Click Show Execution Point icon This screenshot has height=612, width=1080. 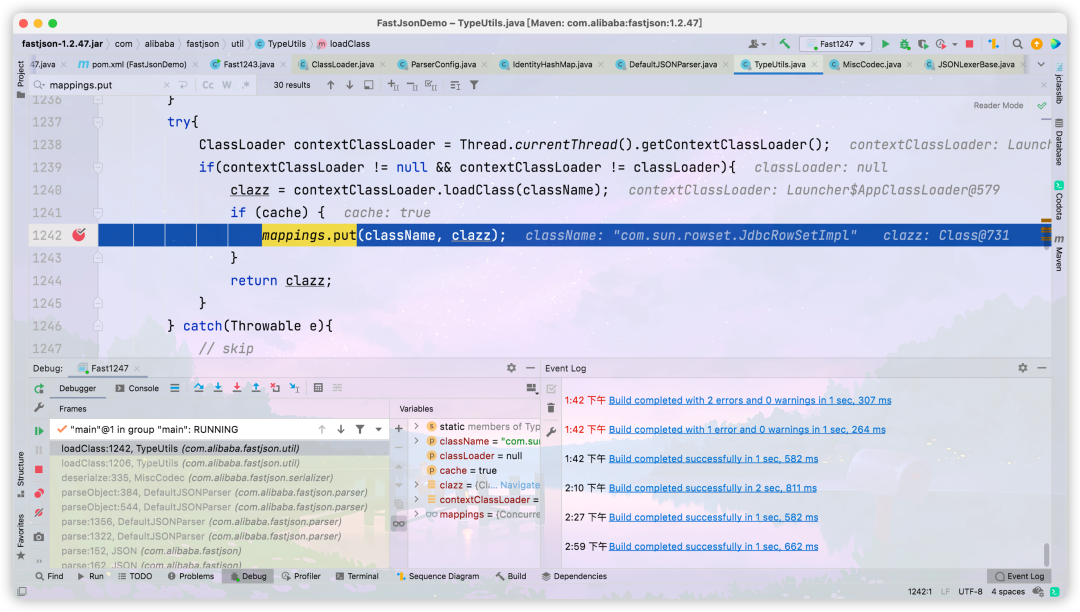(x=175, y=388)
